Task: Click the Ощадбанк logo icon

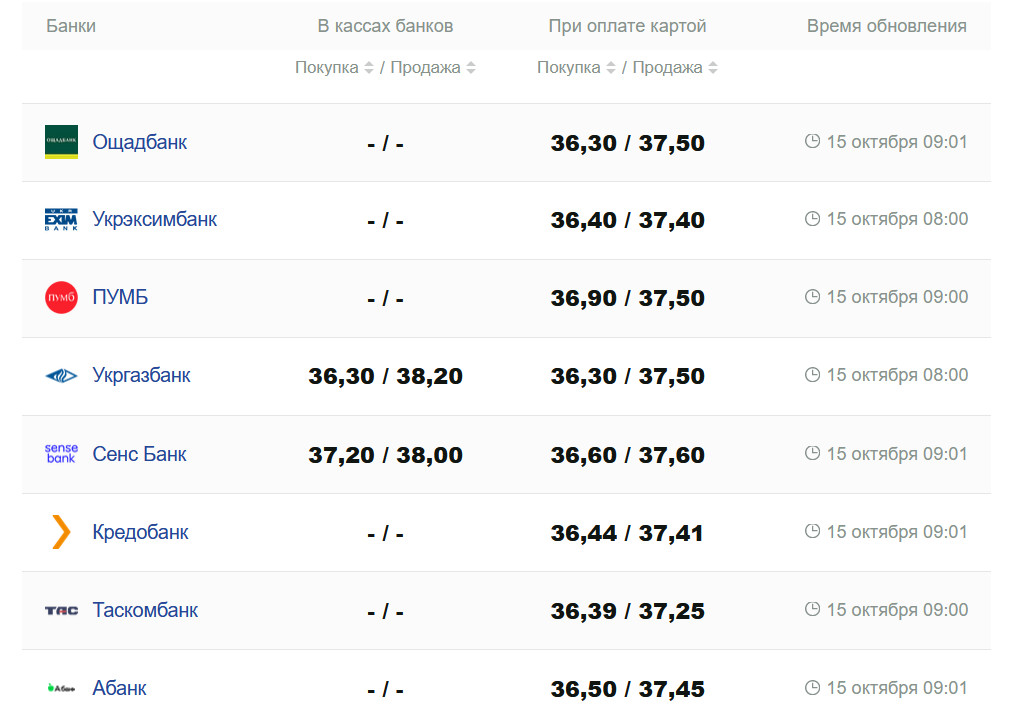Action: [x=61, y=142]
